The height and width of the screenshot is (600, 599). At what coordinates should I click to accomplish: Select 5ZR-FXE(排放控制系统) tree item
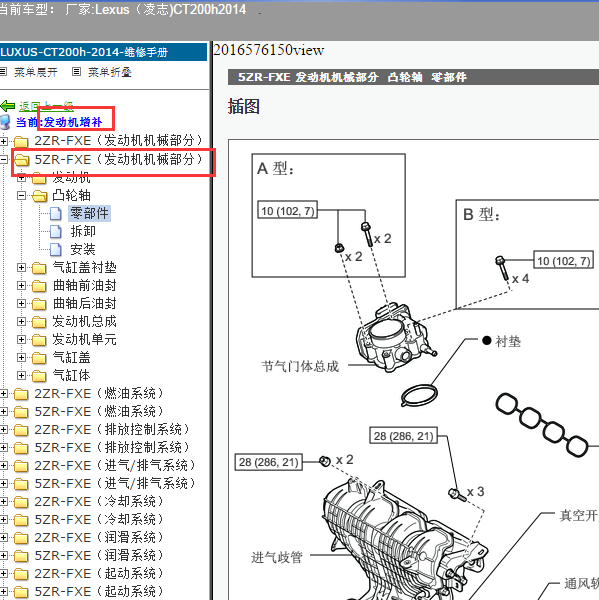tap(113, 447)
